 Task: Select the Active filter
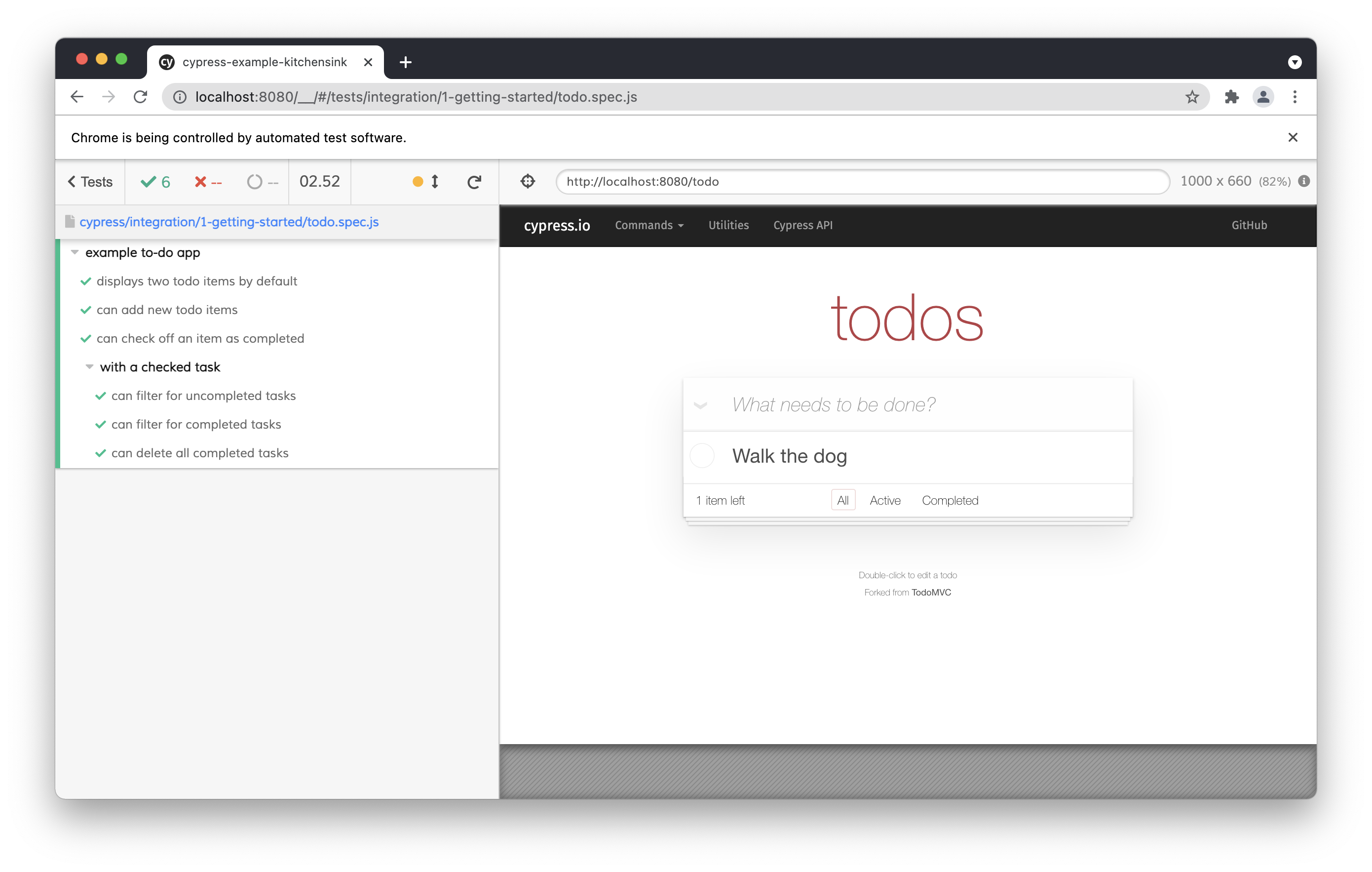point(884,500)
